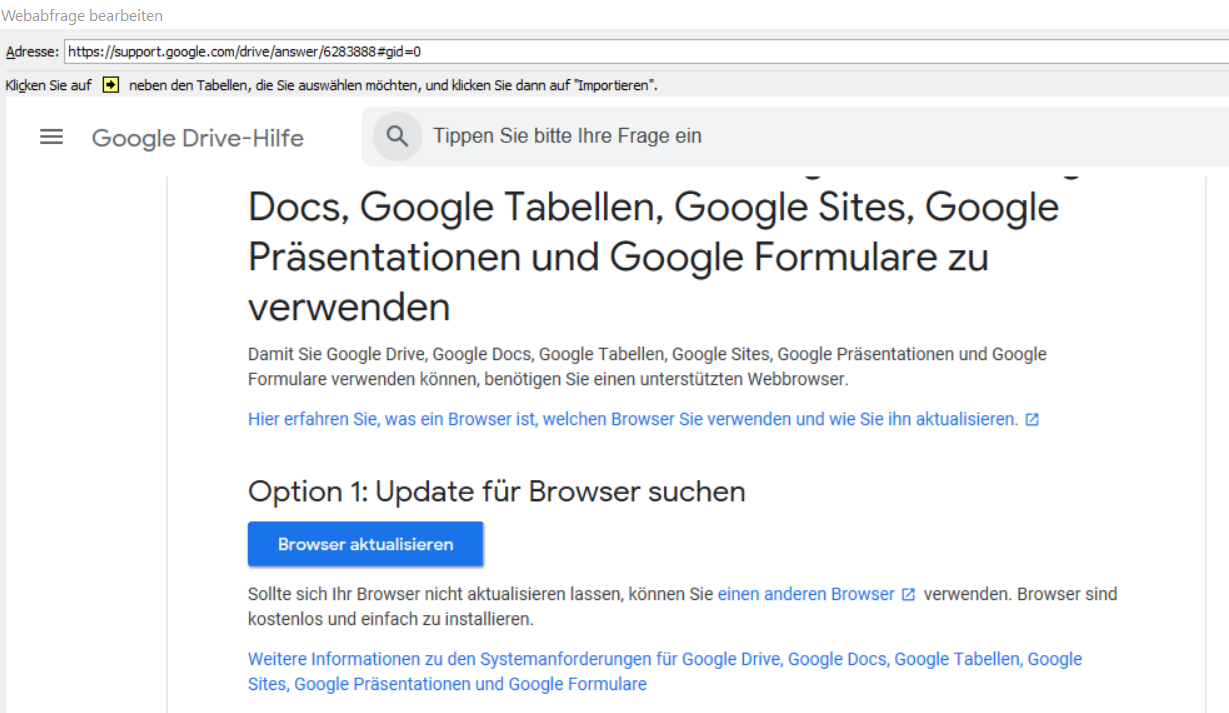The image size is (1229, 713).
Task: Click the paragraph starting 'Damit Sie Google Drive'
Action: [647, 367]
